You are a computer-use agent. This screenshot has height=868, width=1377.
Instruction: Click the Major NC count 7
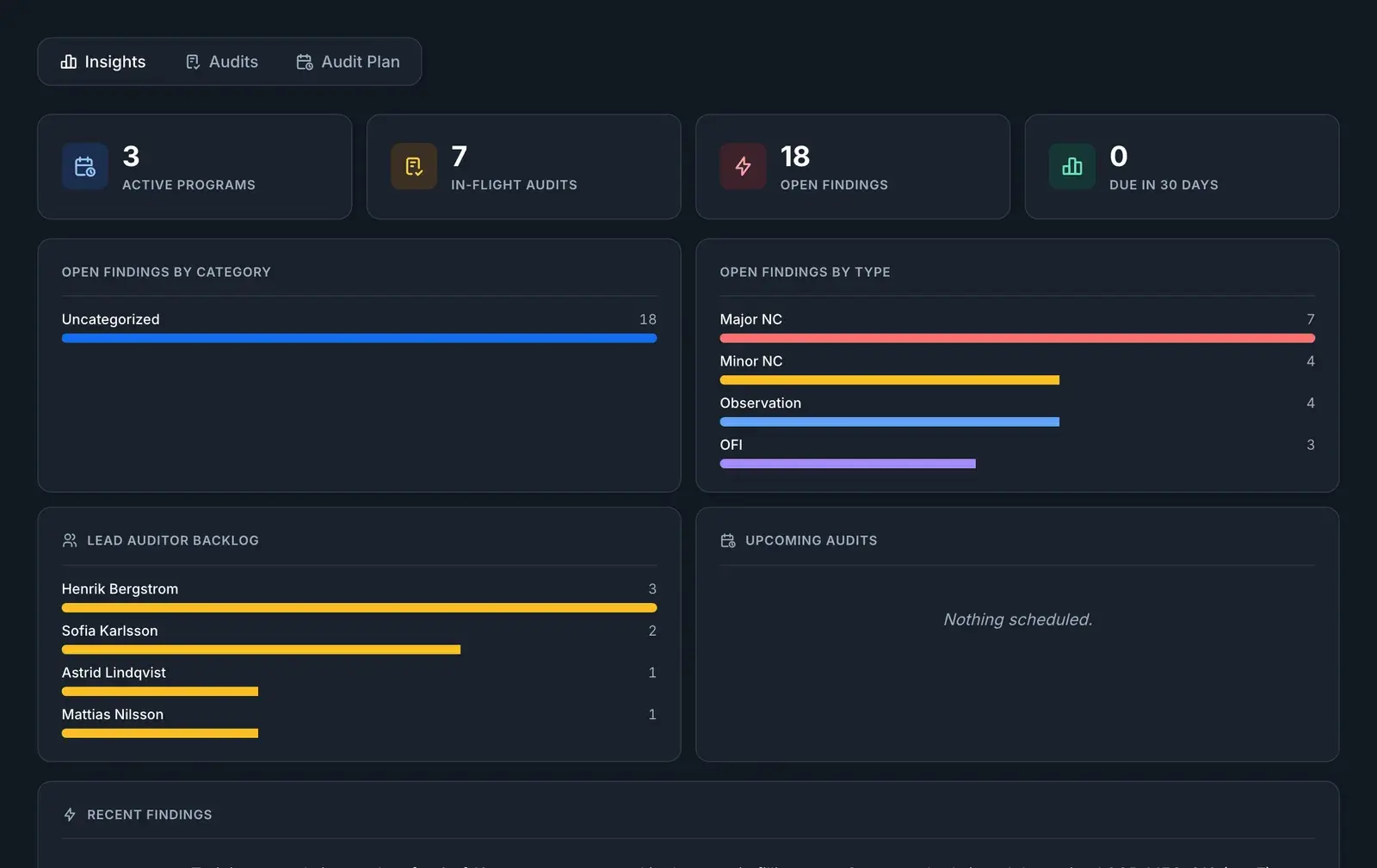coord(1311,319)
